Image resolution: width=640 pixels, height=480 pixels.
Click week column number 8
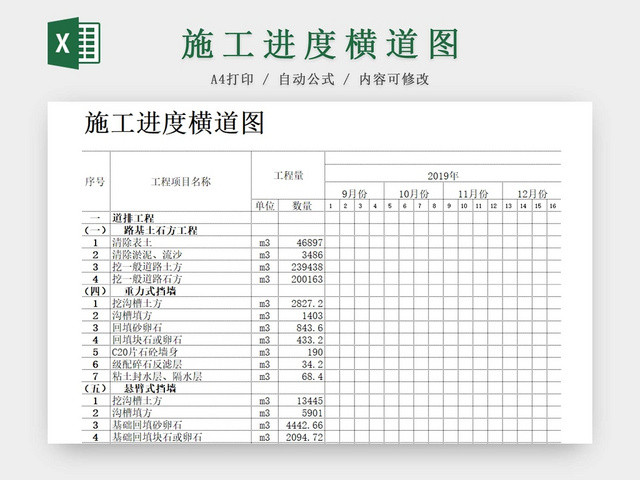click(x=434, y=206)
